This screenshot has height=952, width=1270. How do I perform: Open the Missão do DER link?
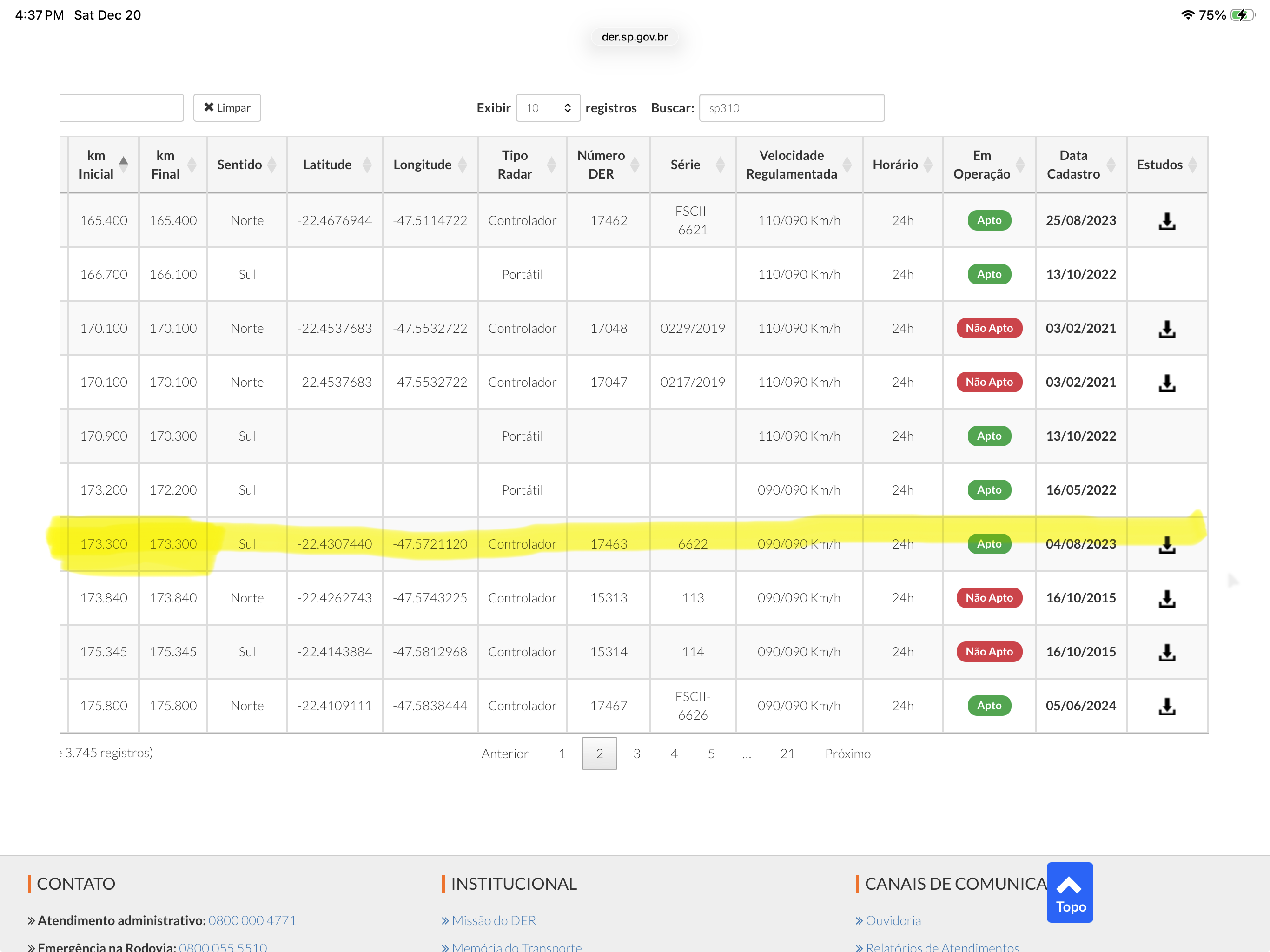[x=493, y=920]
